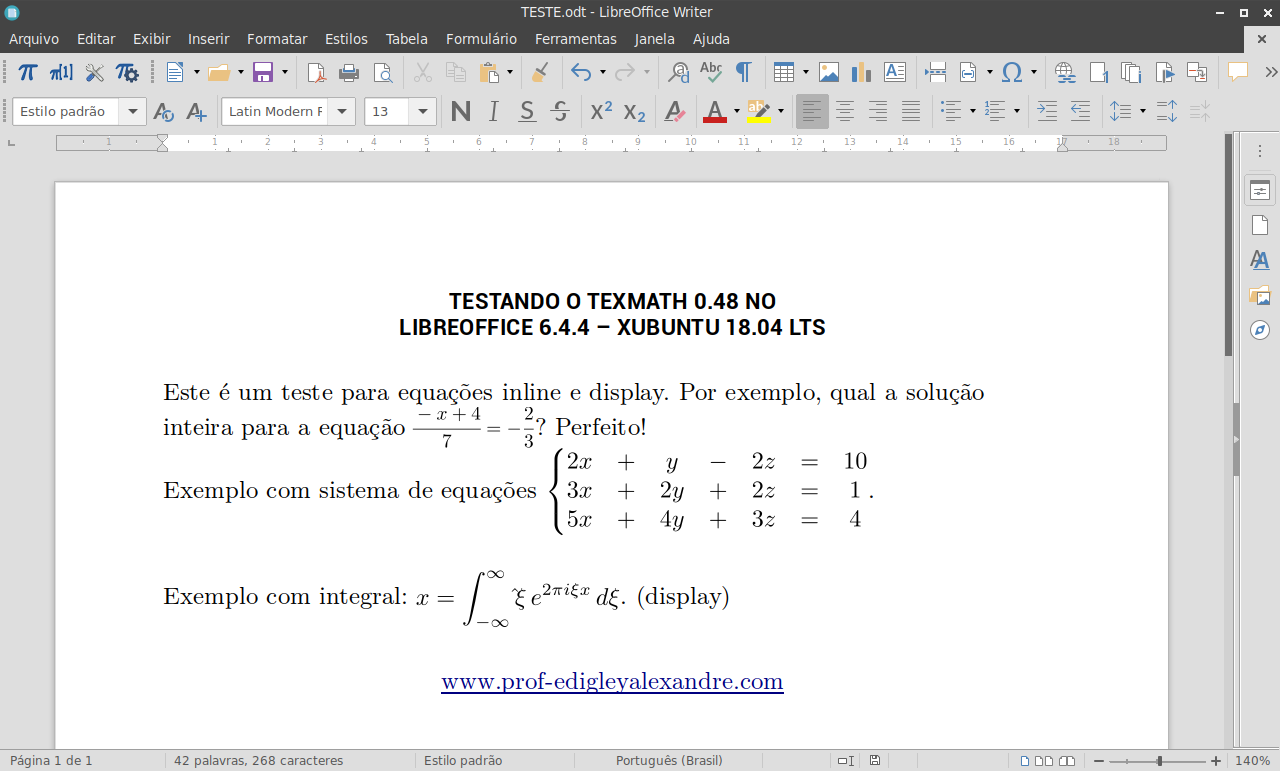Open TexMath preferences (pi with gear)
Screen dimensions: 1280x771
click(127, 72)
